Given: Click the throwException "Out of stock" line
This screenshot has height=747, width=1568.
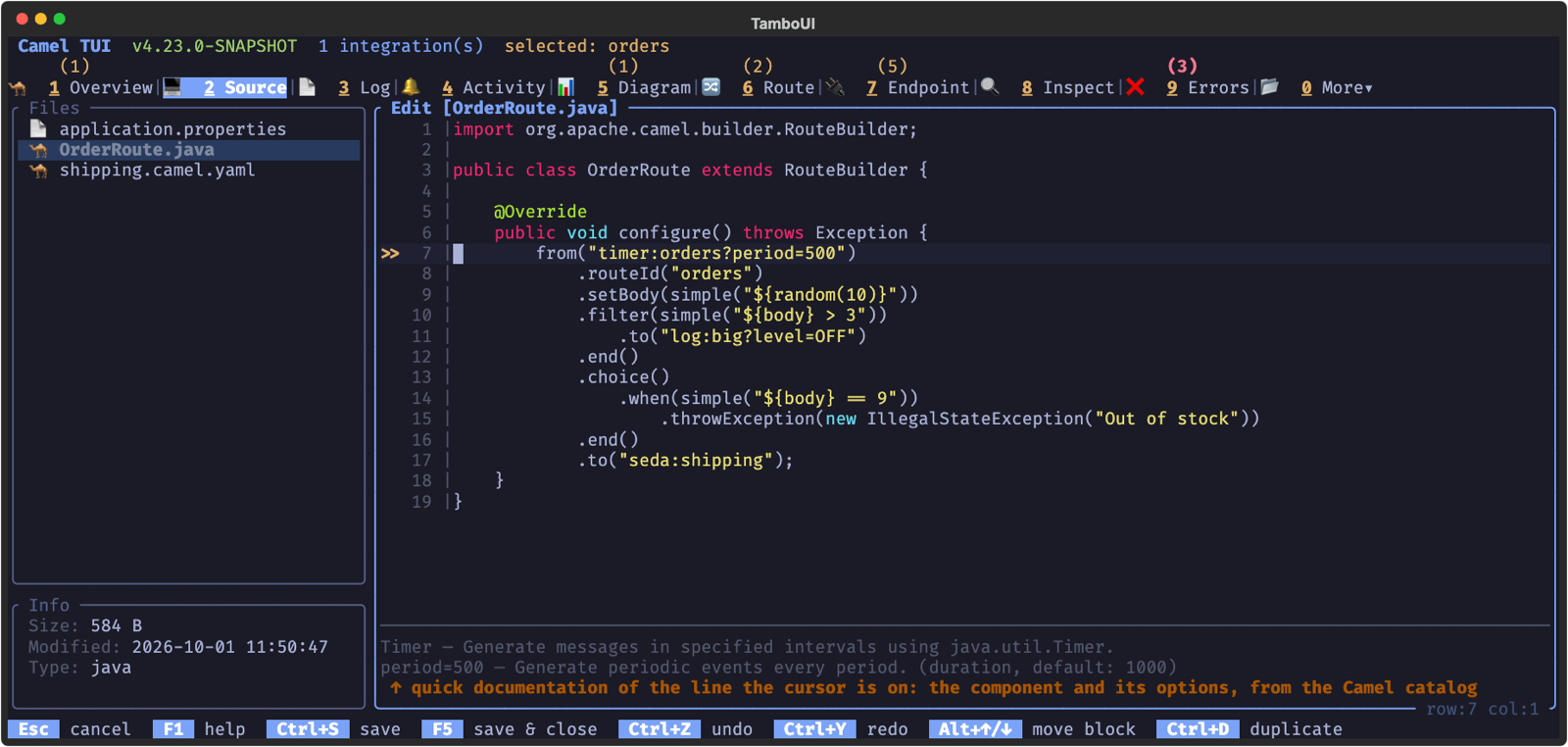Looking at the screenshot, I should coord(959,419).
